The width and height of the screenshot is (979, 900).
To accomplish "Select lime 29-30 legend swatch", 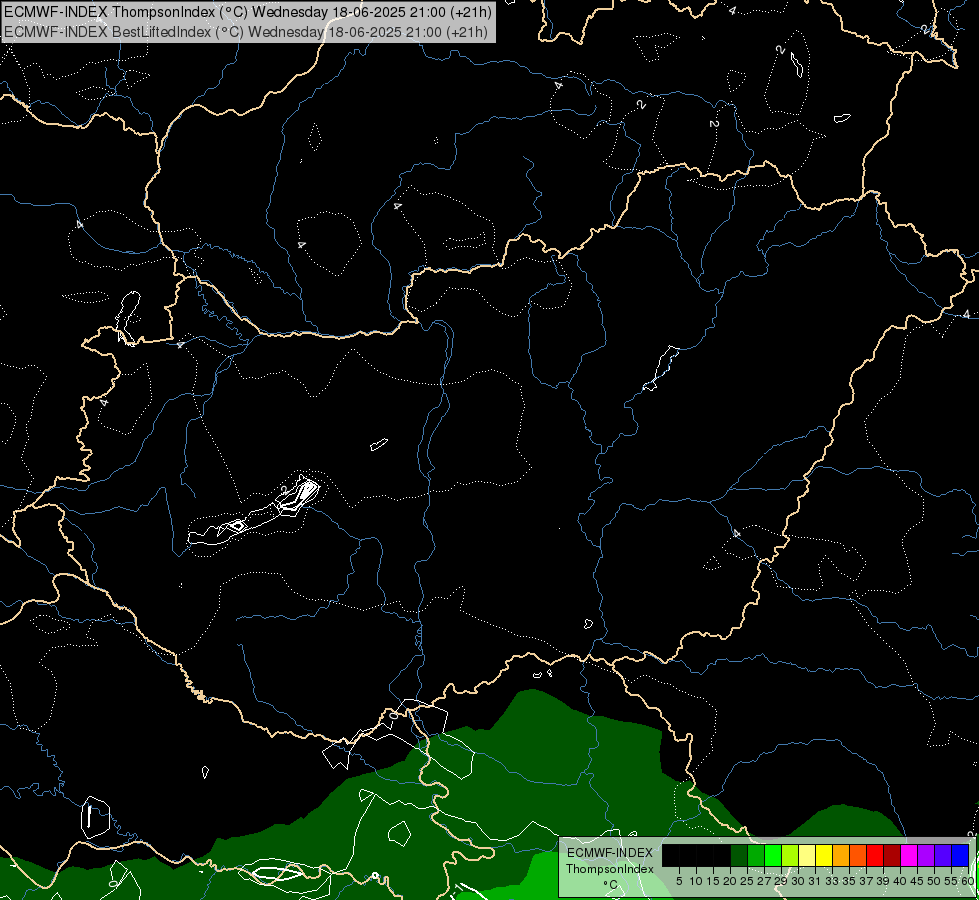I will tap(790, 856).
